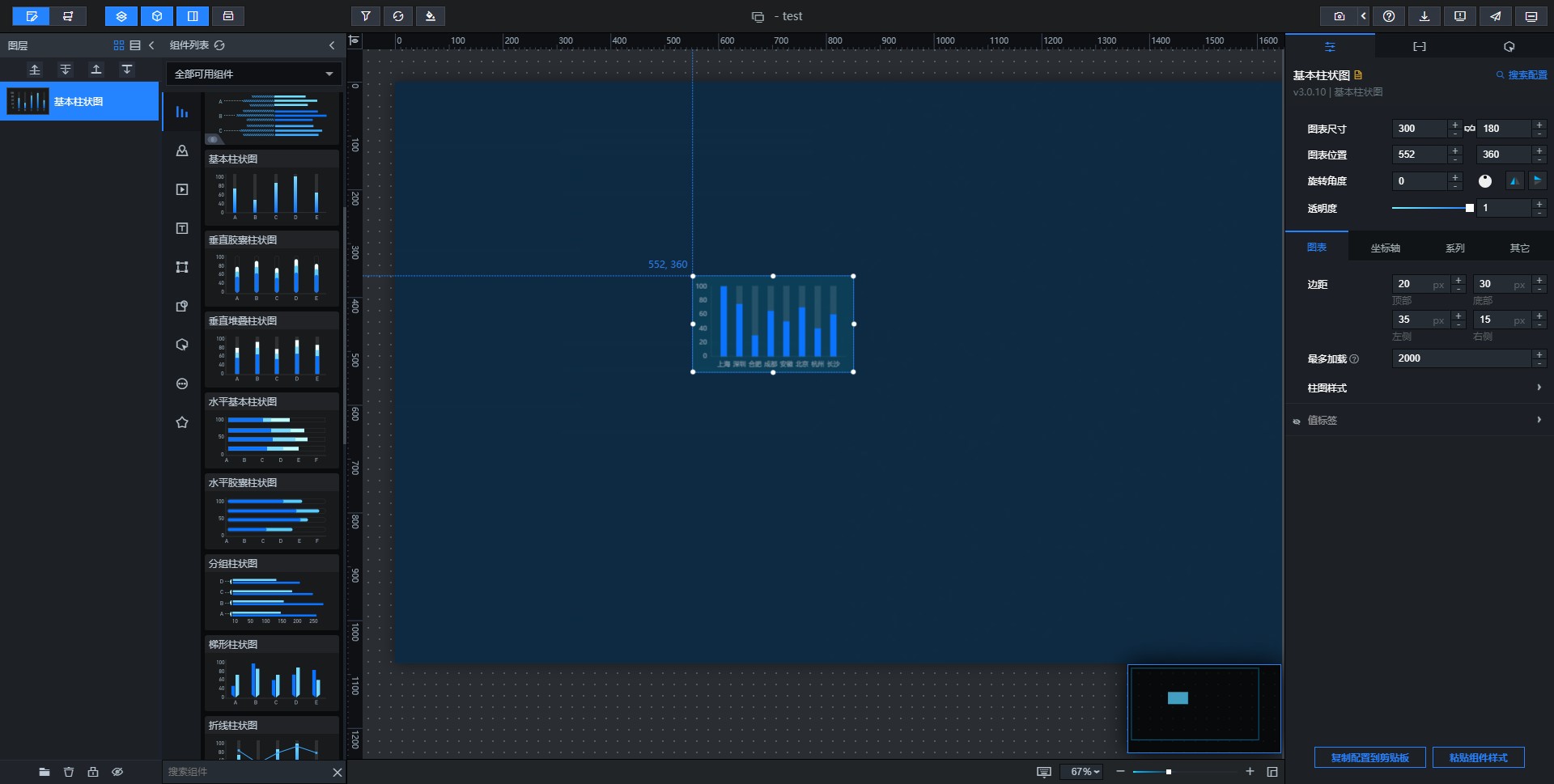This screenshot has height=784, width=1554.
Task: Open the filter funnel tool
Action: point(366,16)
